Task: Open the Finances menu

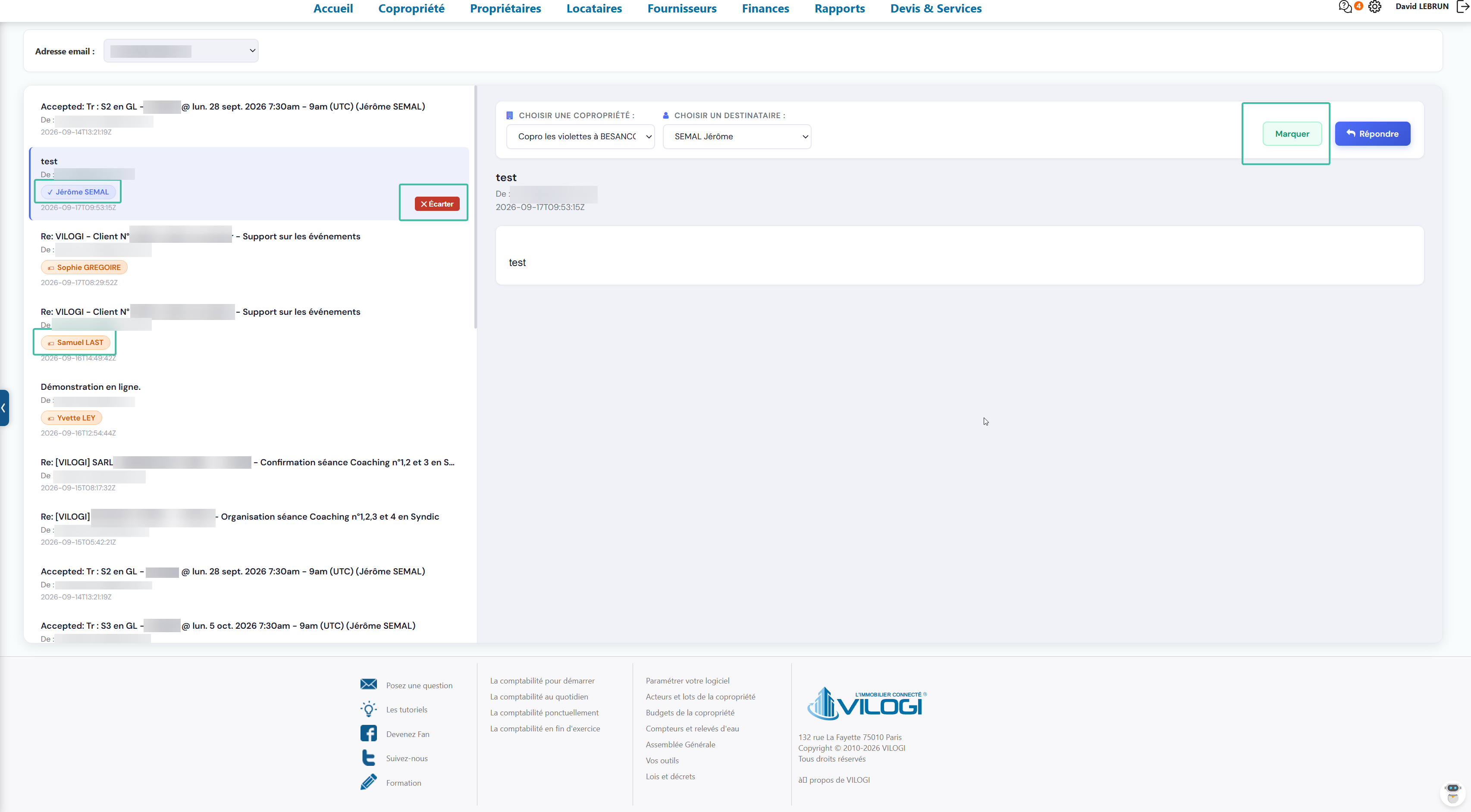Action: (x=765, y=9)
